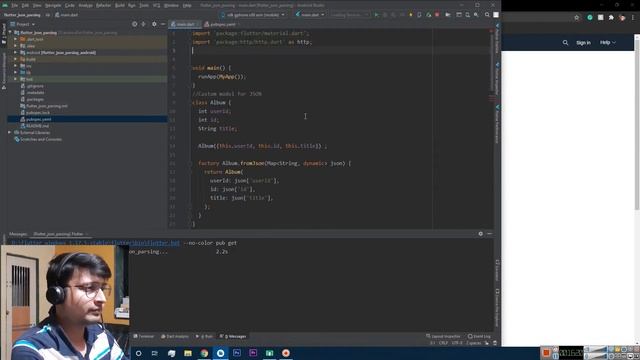640x360 pixels.
Task: Click the Windows Cortana search circle
Action: [138, 353]
